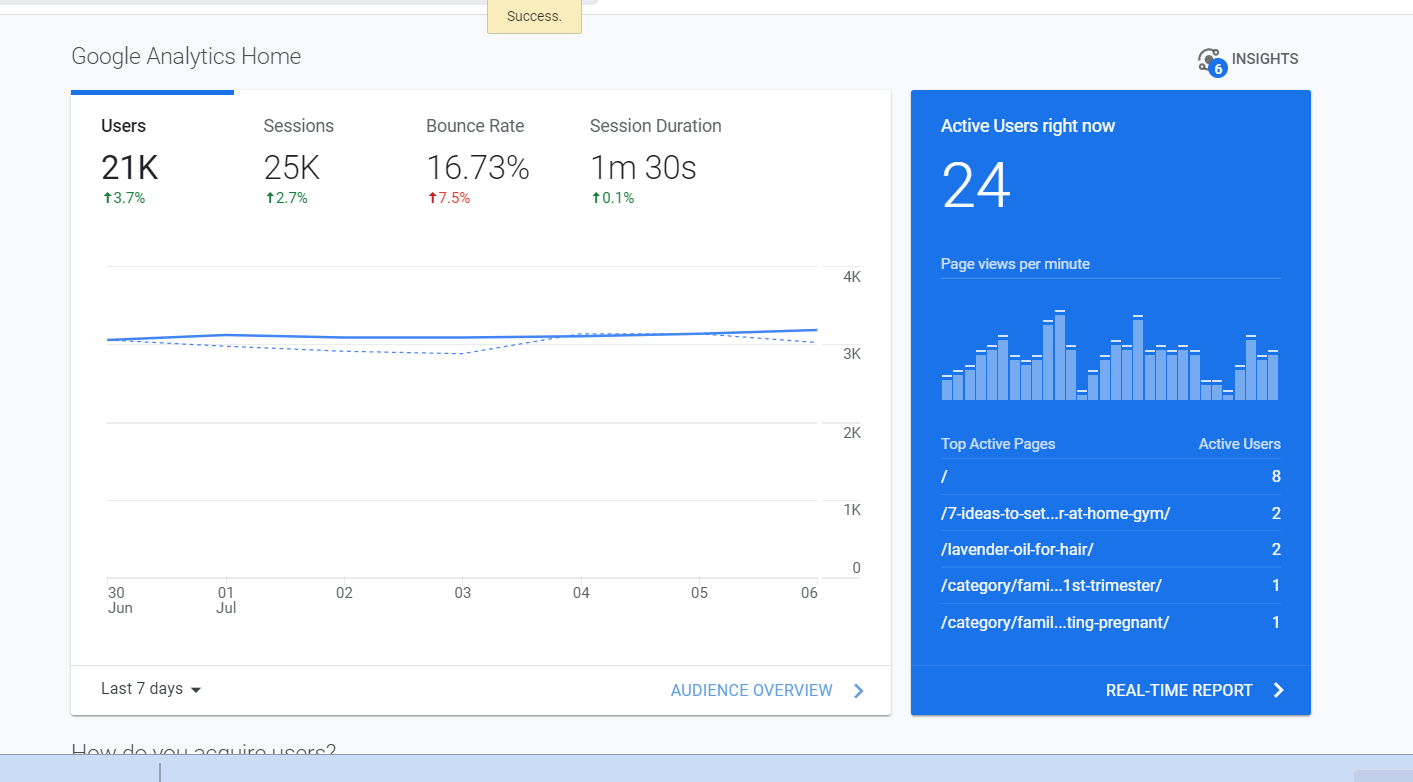Show the Session Duration metric
Viewport: 1413px width, 782px height.
[655, 126]
